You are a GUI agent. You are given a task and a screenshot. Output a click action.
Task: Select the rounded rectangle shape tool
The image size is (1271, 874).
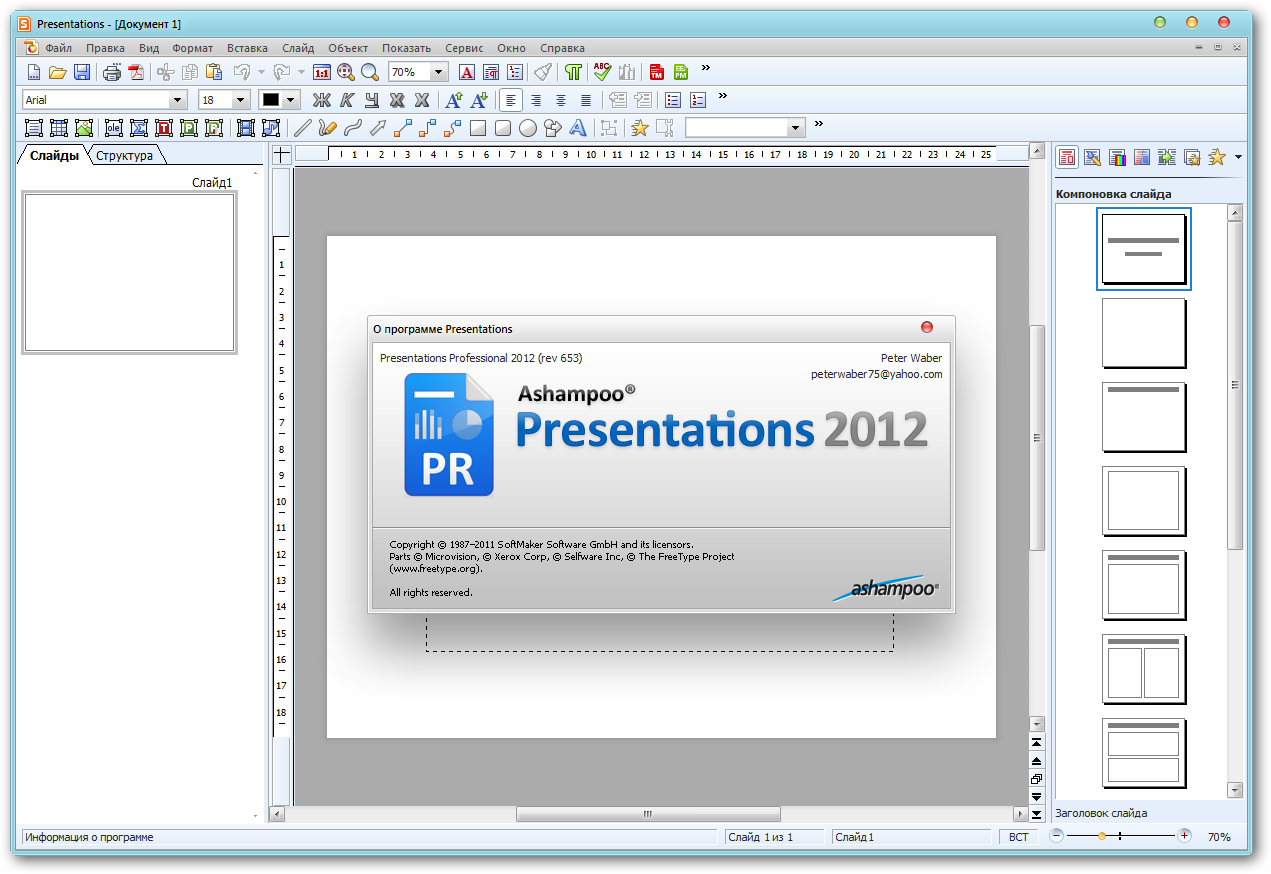503,128
